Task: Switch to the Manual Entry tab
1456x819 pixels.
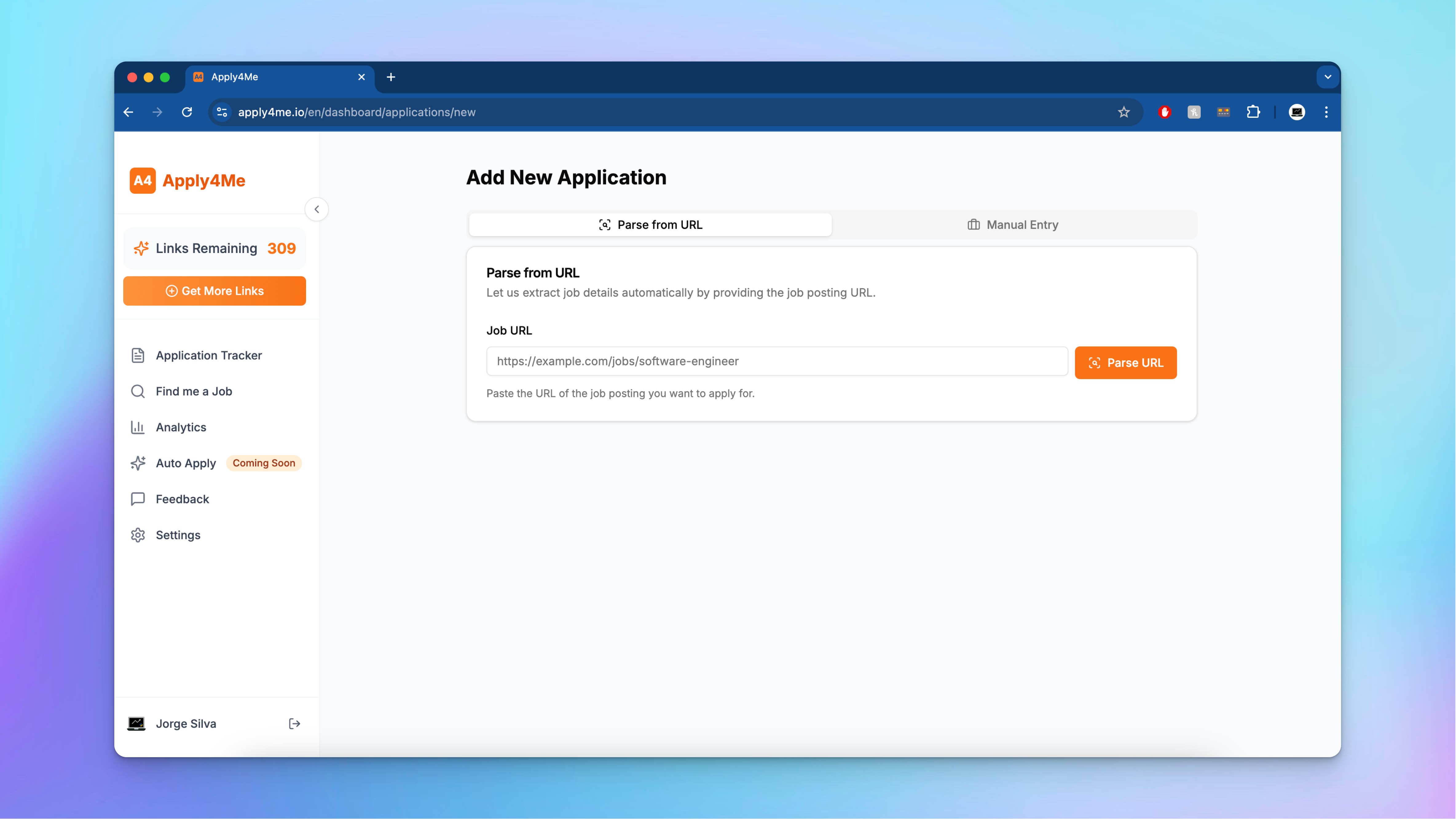Action: tap(1013, 224)
